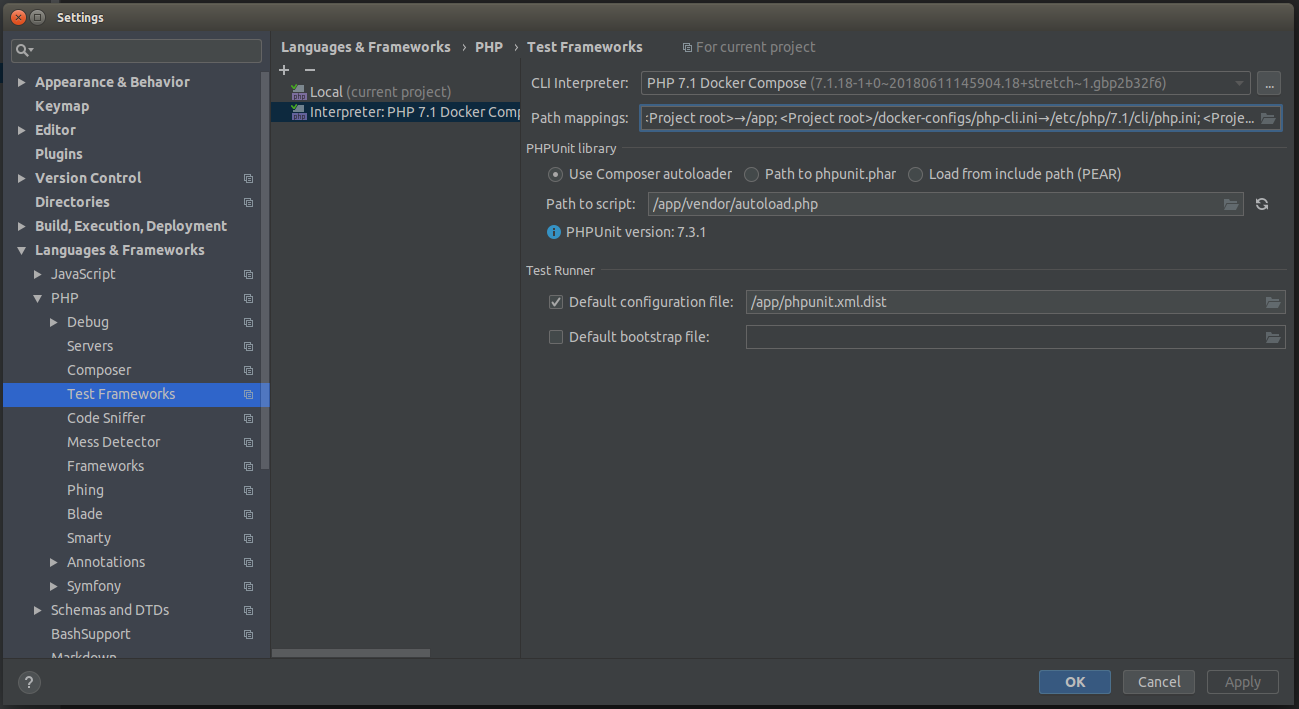The width and height of the screenshot is (1299, 709).
Task: Select Path to phpunit.phar radio button
Action: [752, 174]
